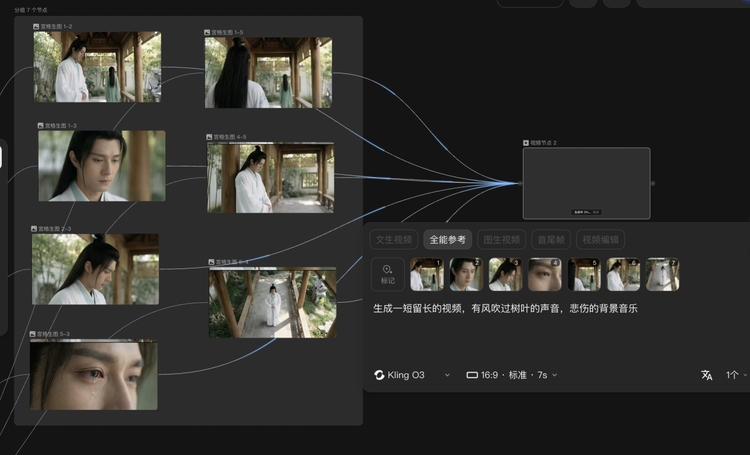
Task: Click the 标记 marker icon button
Action: [x=388, y=273]
